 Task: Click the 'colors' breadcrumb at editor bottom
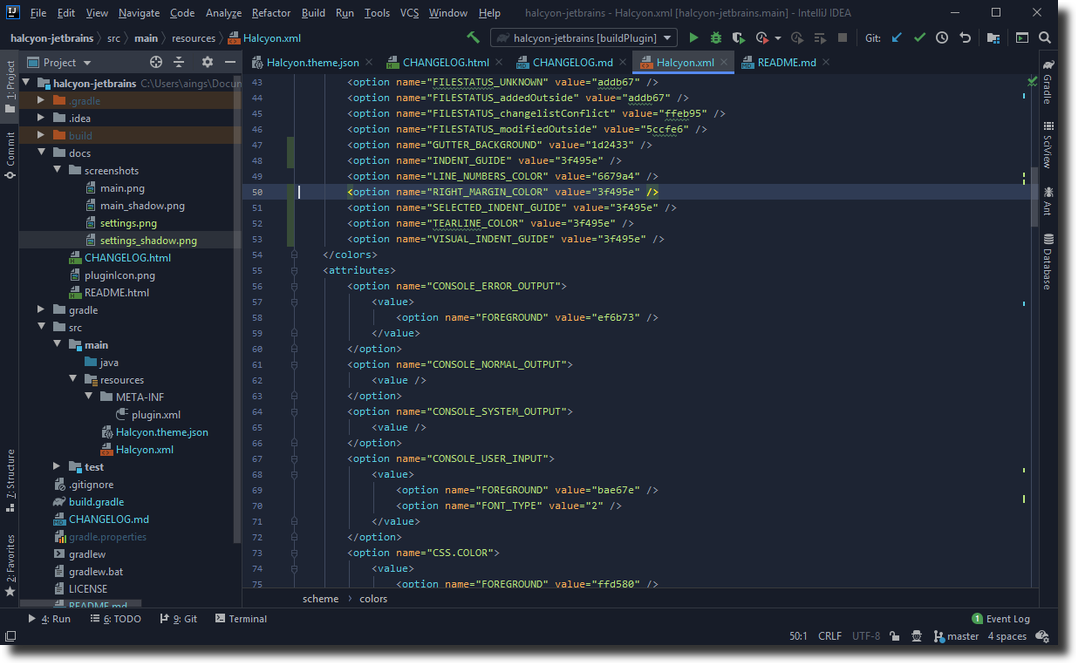coord(373,598)
